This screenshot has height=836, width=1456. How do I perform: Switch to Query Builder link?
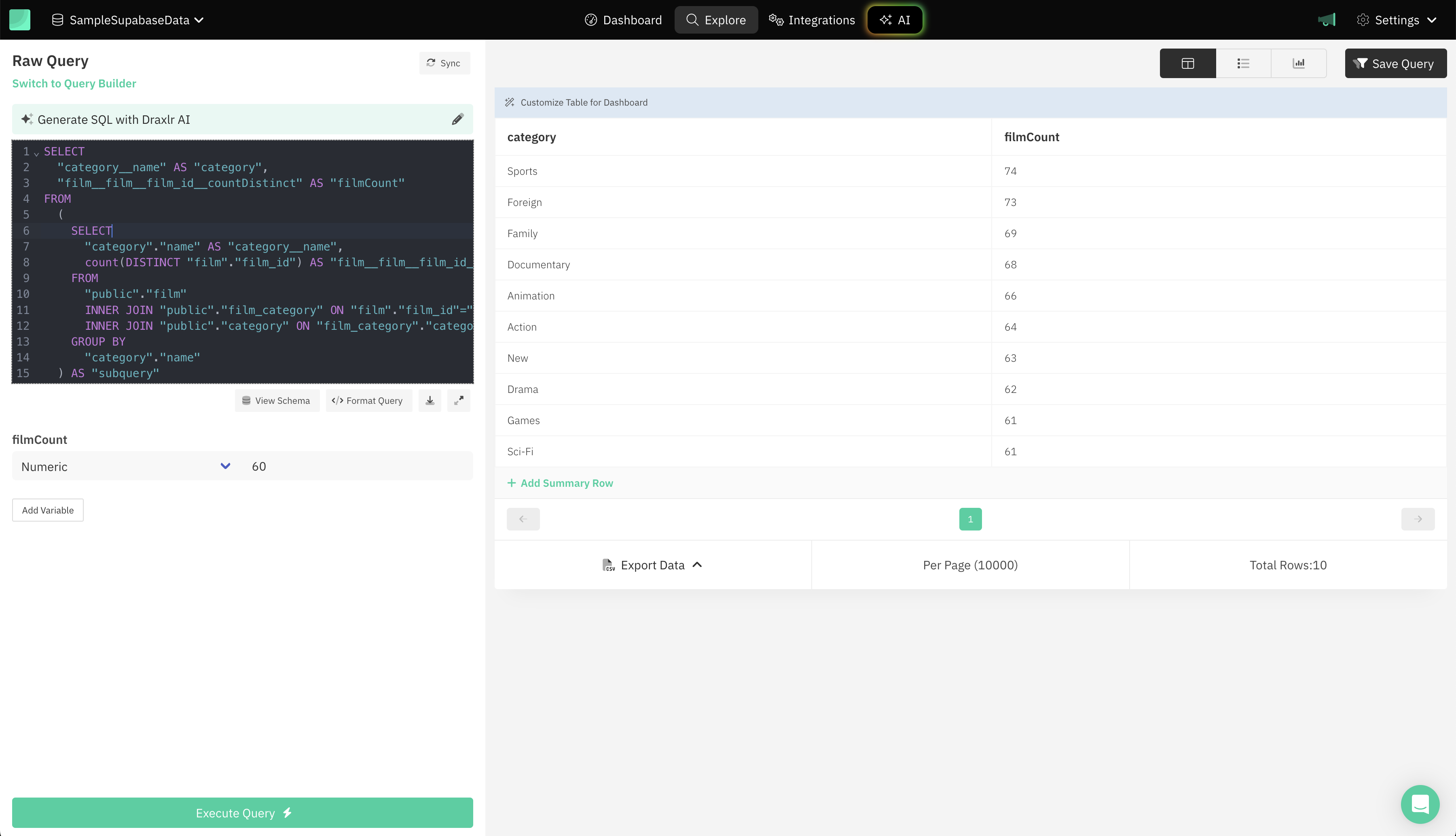[74, 83]
